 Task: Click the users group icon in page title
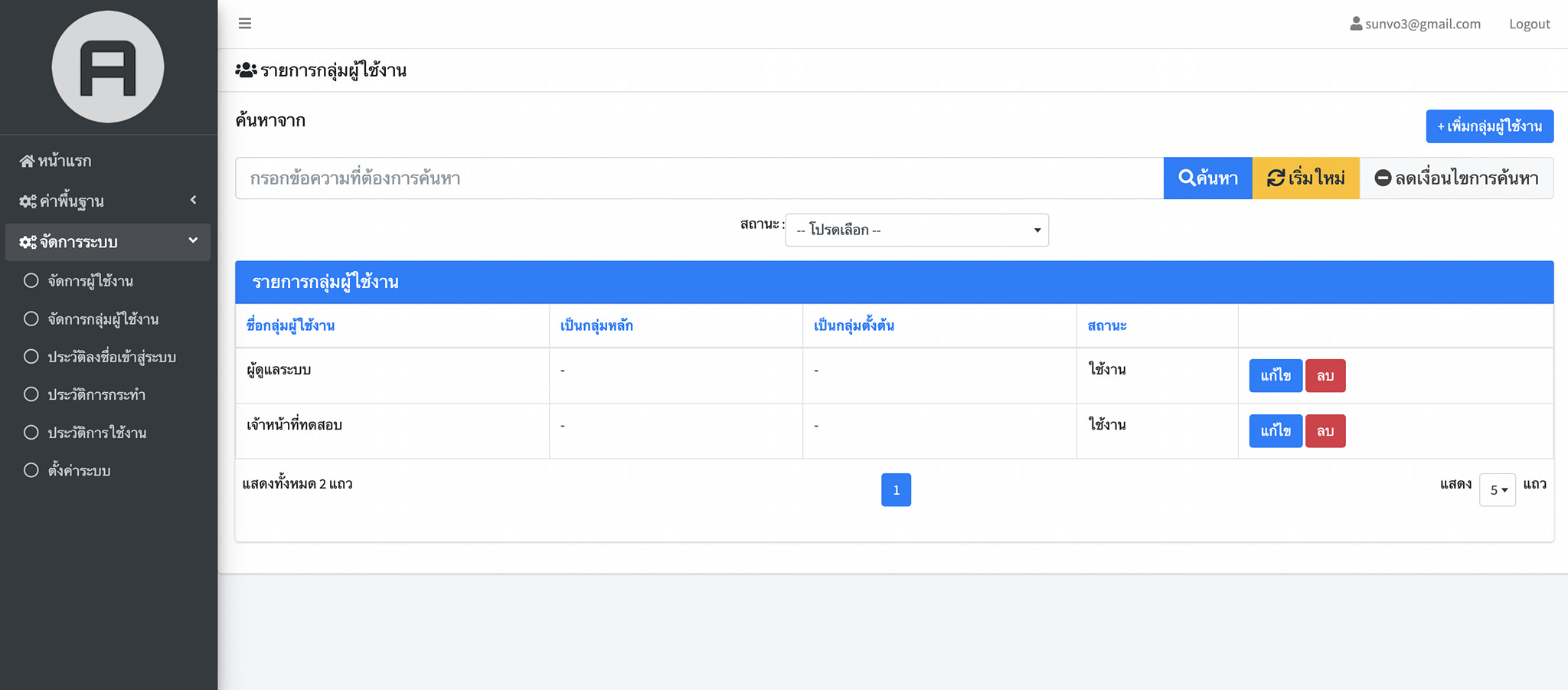pos(246,70)
